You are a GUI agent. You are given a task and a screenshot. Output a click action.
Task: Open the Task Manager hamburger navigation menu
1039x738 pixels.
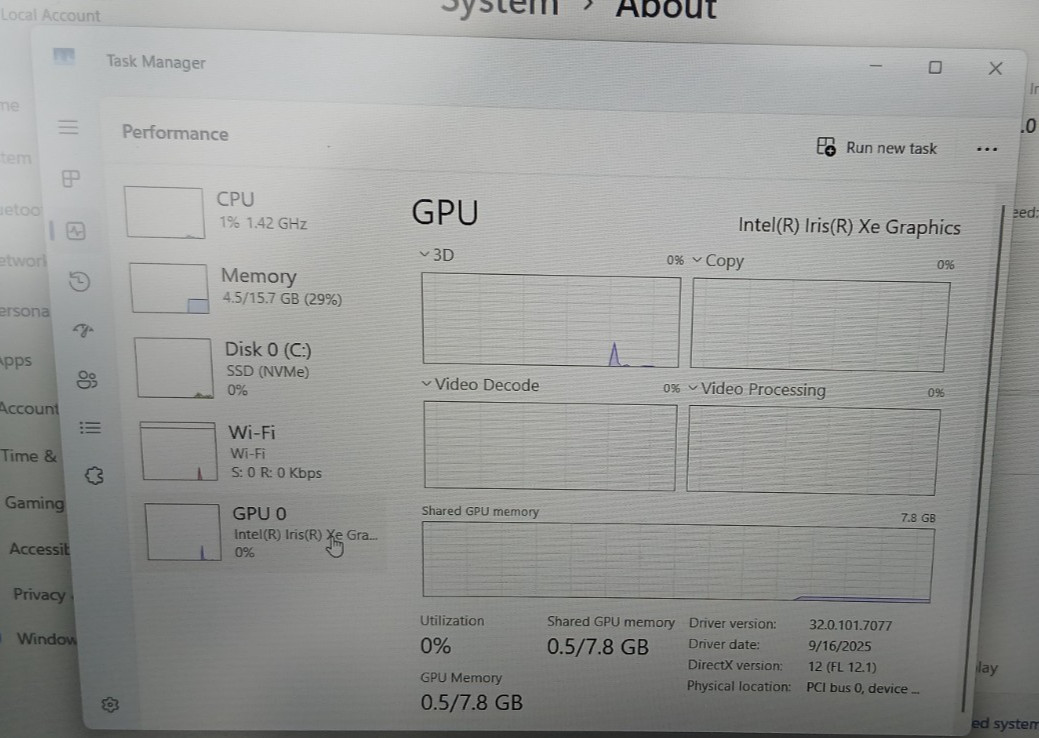68,127
